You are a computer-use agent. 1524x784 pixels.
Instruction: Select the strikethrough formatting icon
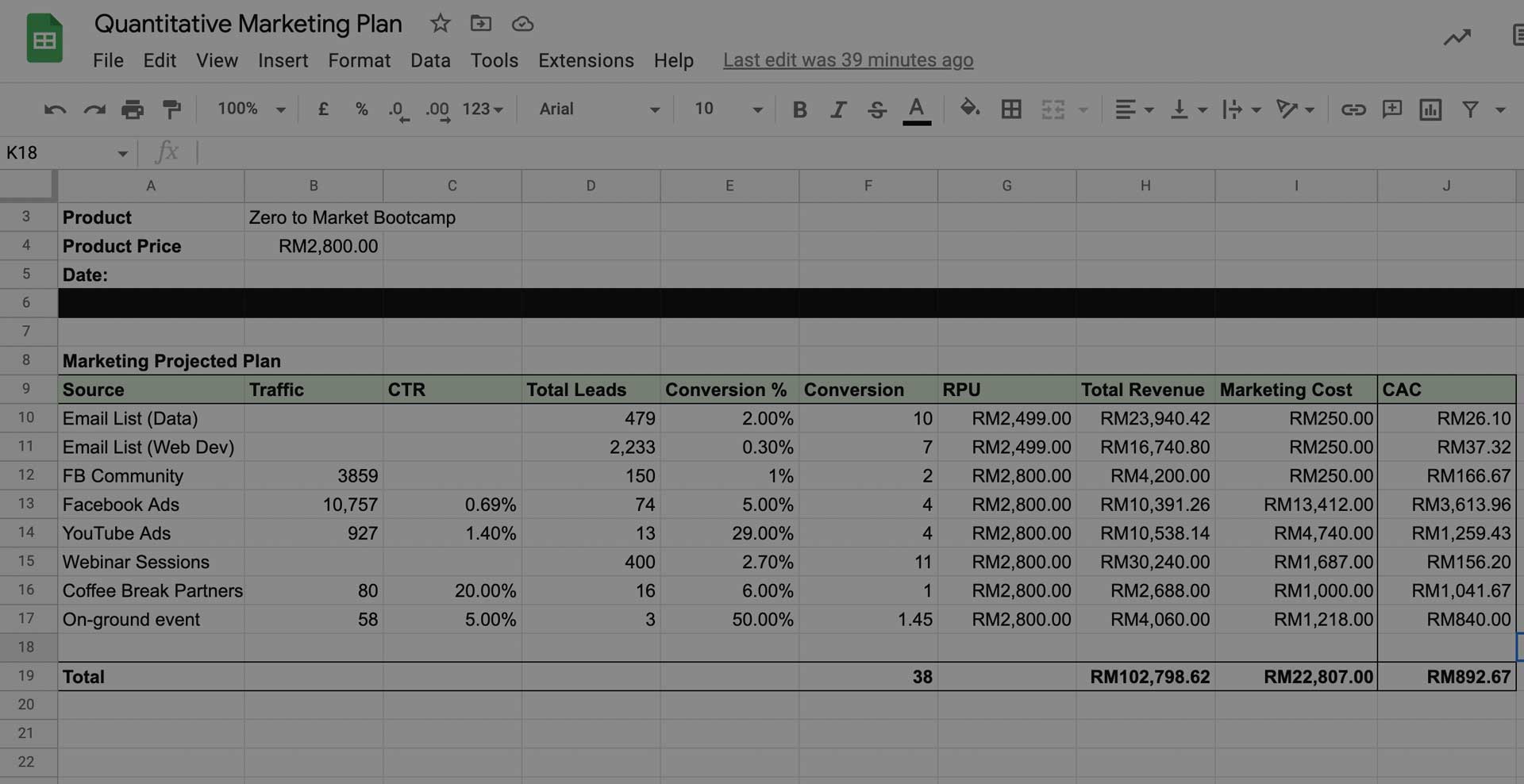tap(877, 109)
